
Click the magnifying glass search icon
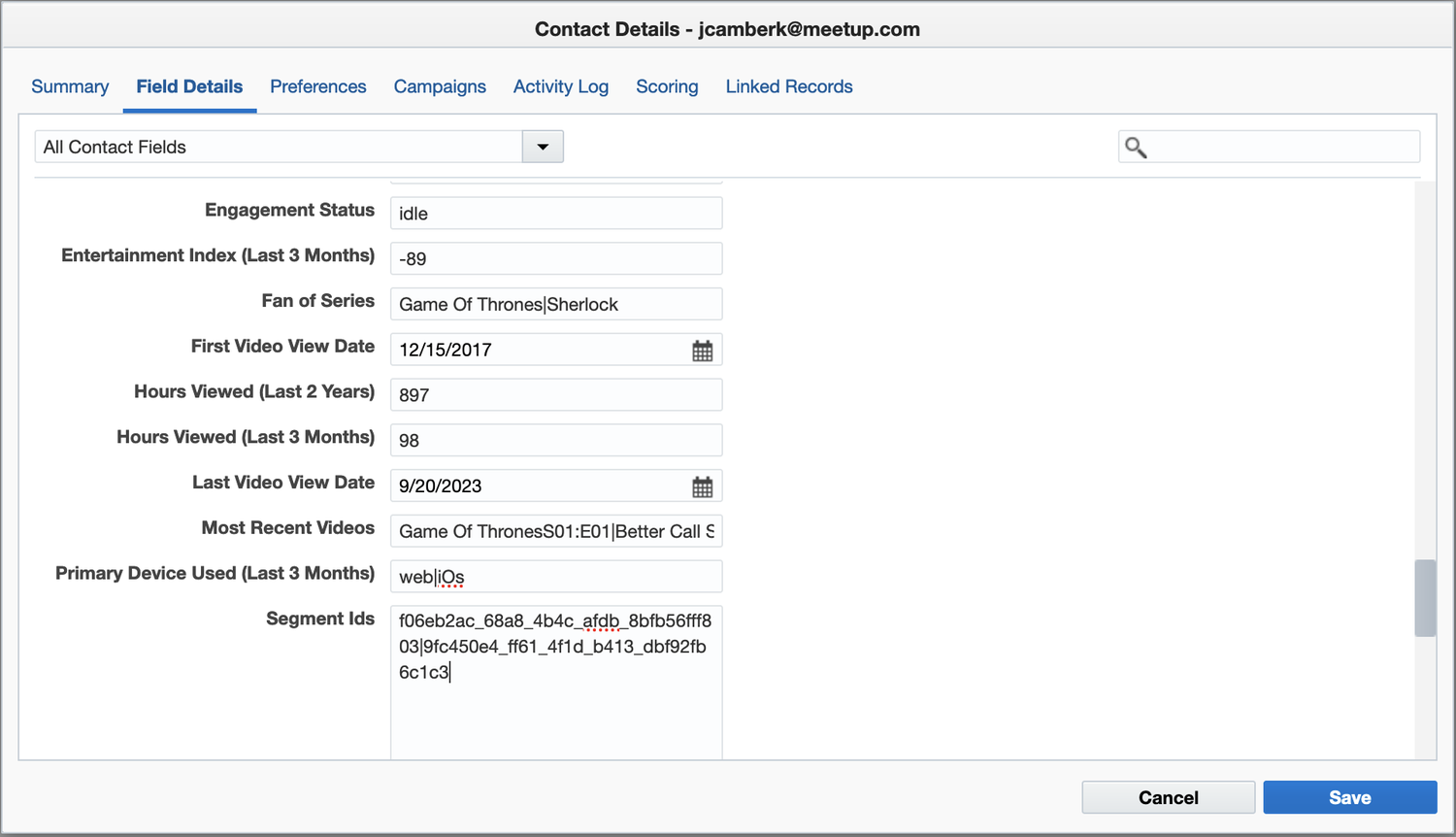[x=1136, y=148]
